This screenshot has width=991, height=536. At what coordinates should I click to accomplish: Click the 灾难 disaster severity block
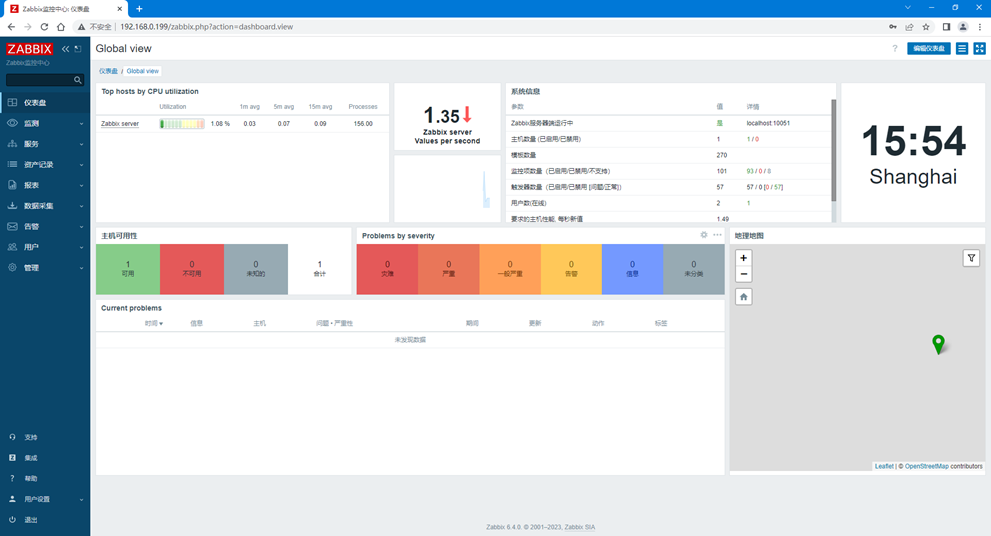tap(387, 269)
